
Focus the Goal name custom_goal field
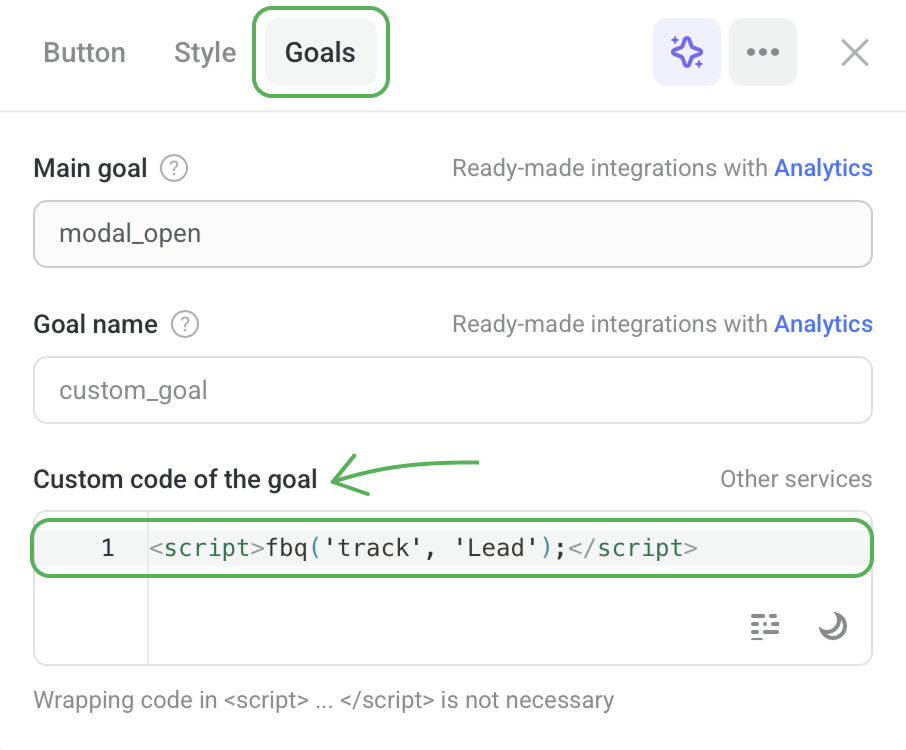pos(453,390)
